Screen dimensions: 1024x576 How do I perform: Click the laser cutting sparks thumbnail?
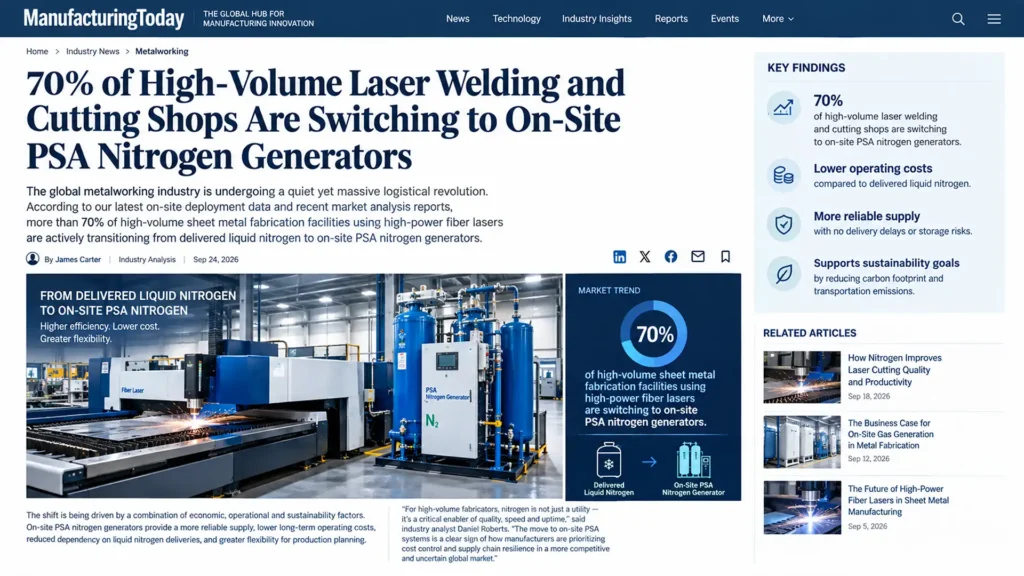(x=802, y=377)
